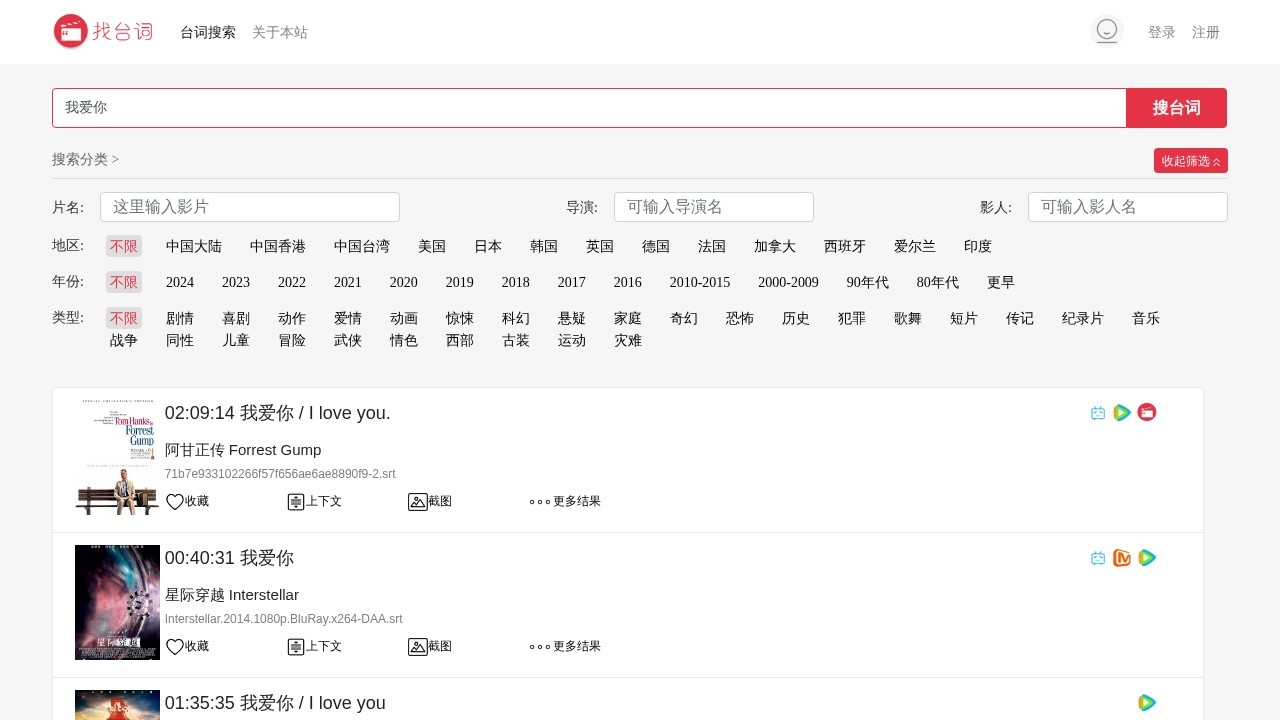Click the user avatar face icon
Screen dimensions: 1280x720
coord(1106,31)
